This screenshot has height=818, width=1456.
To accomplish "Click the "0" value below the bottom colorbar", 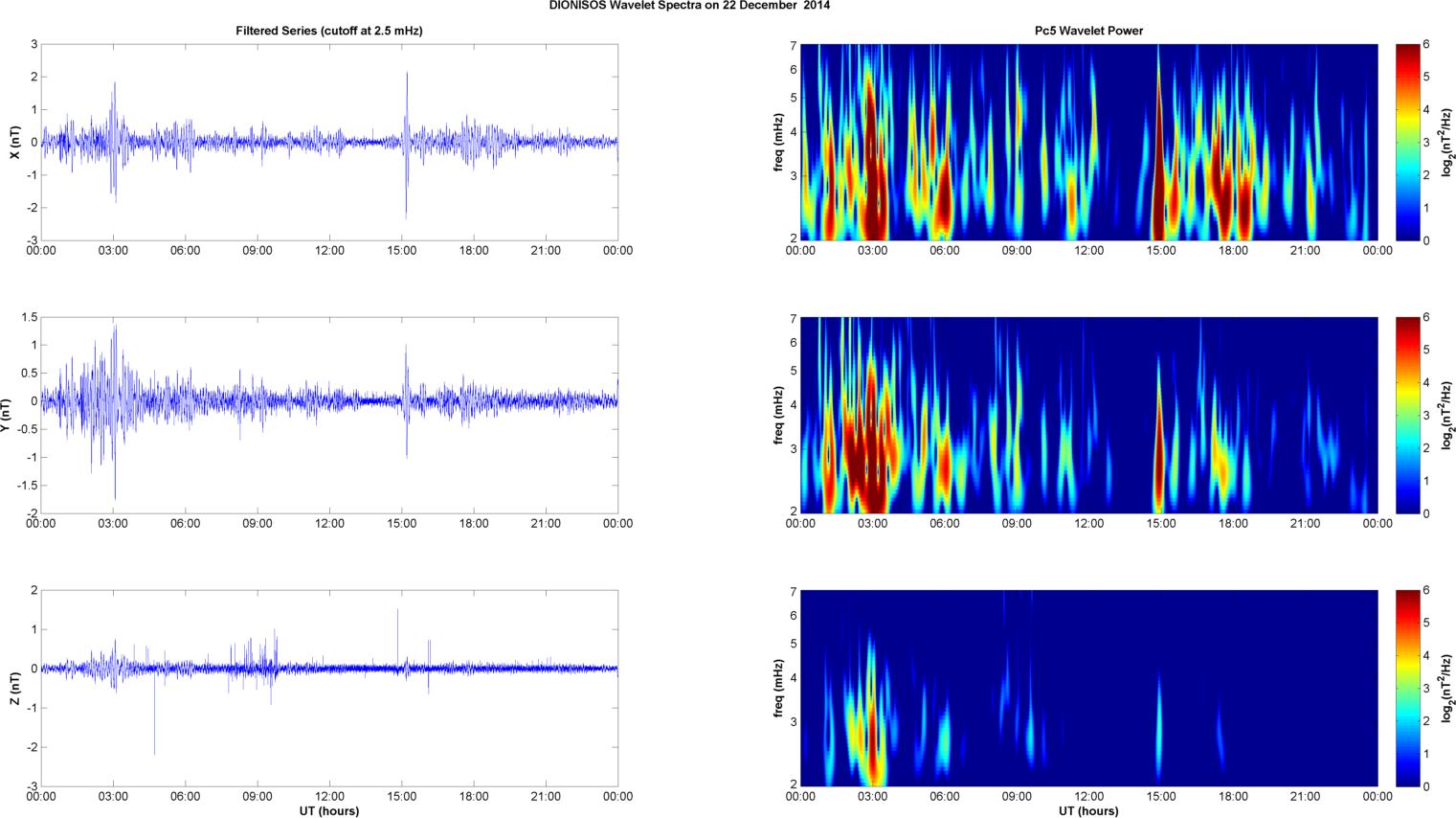I will [x=1426, y=786].
